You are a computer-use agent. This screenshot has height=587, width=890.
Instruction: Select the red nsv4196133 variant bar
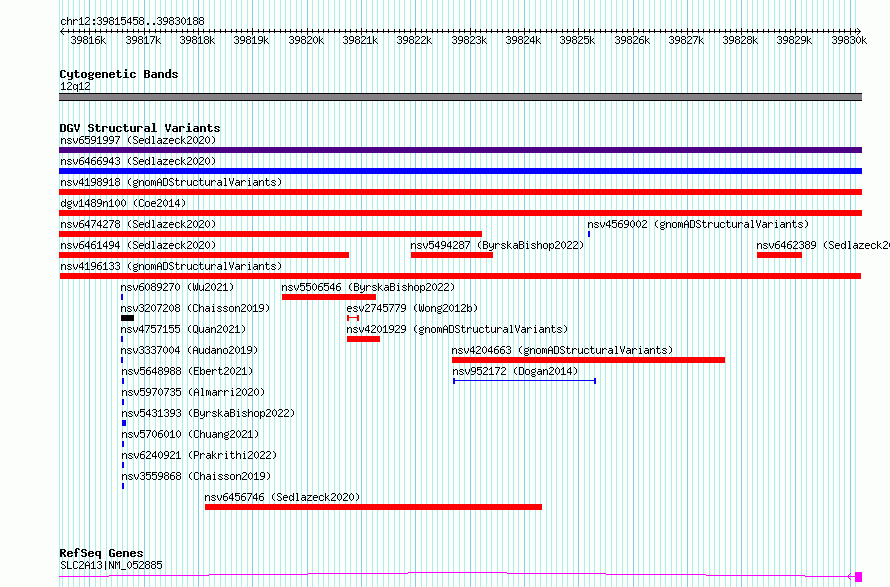(460, 276)
